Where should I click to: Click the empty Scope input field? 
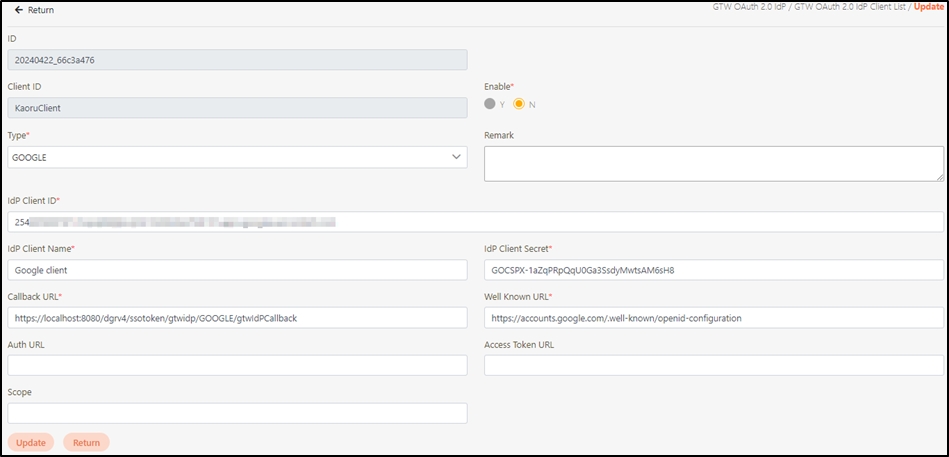coord(236,413)
